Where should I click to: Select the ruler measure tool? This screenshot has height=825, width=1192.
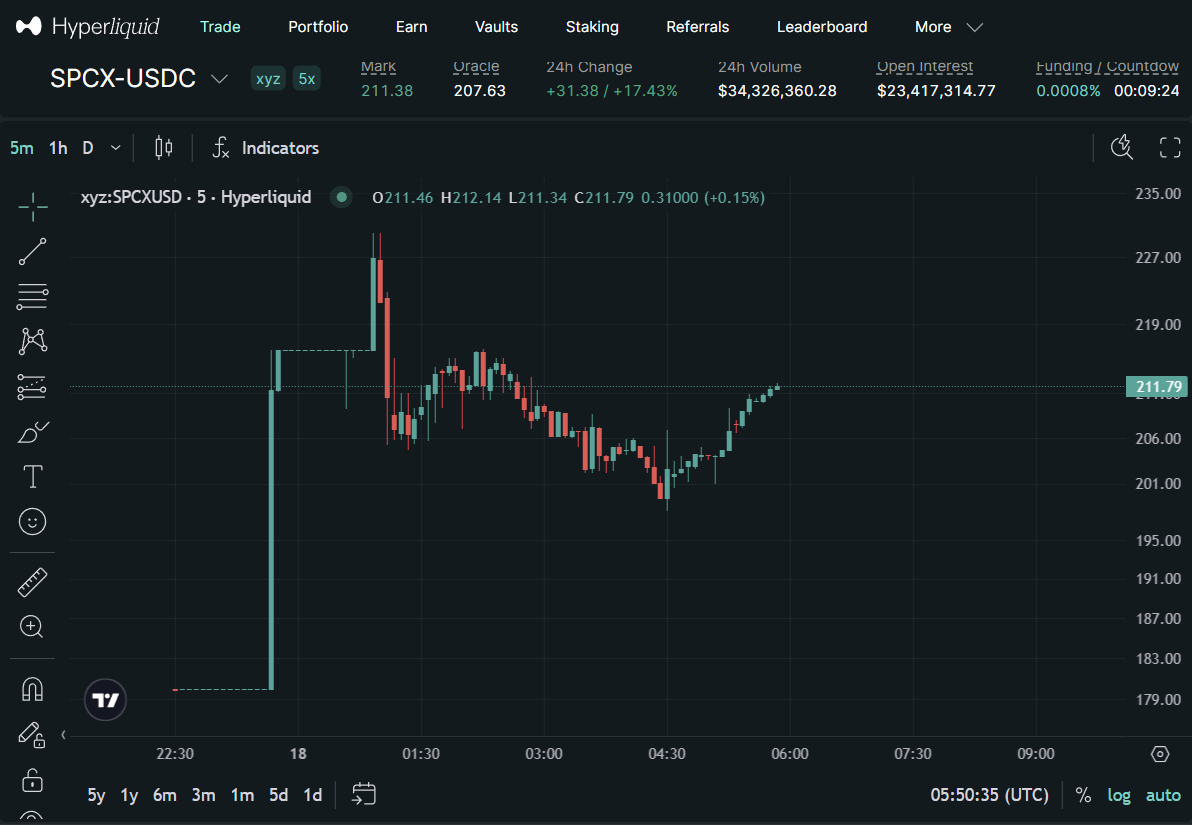pos(33,582)
